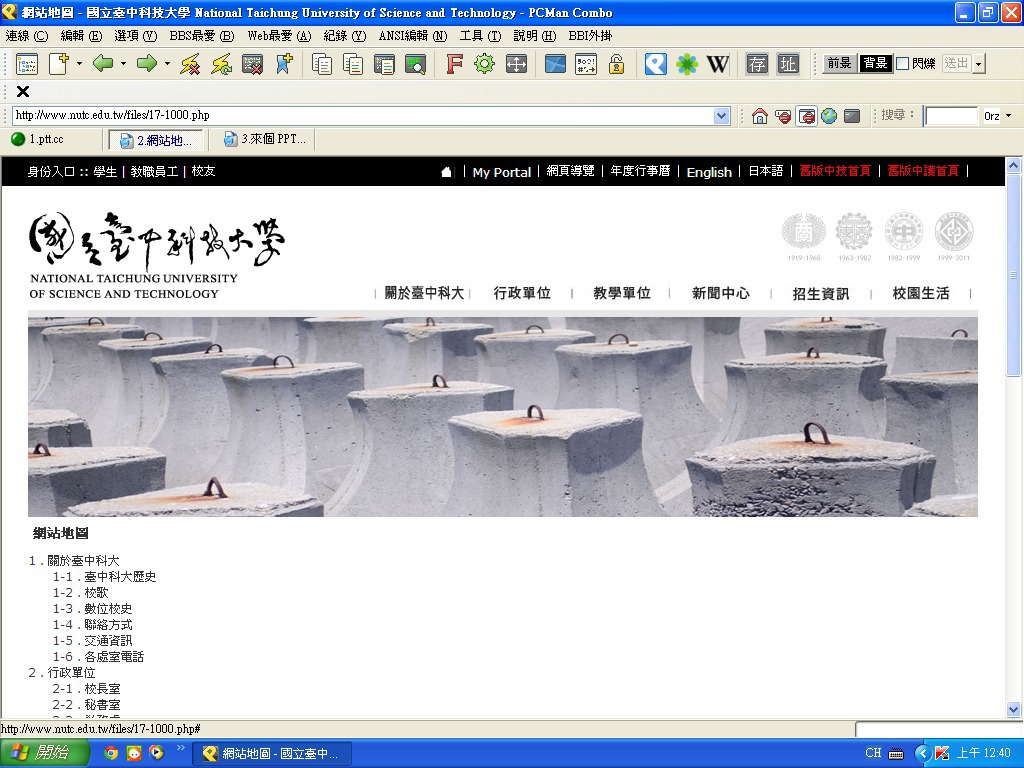Image resolution: width=1024 pixels, height=768 pixels.
Task: Click the new connection page icon
Action: tap(59, 64)
